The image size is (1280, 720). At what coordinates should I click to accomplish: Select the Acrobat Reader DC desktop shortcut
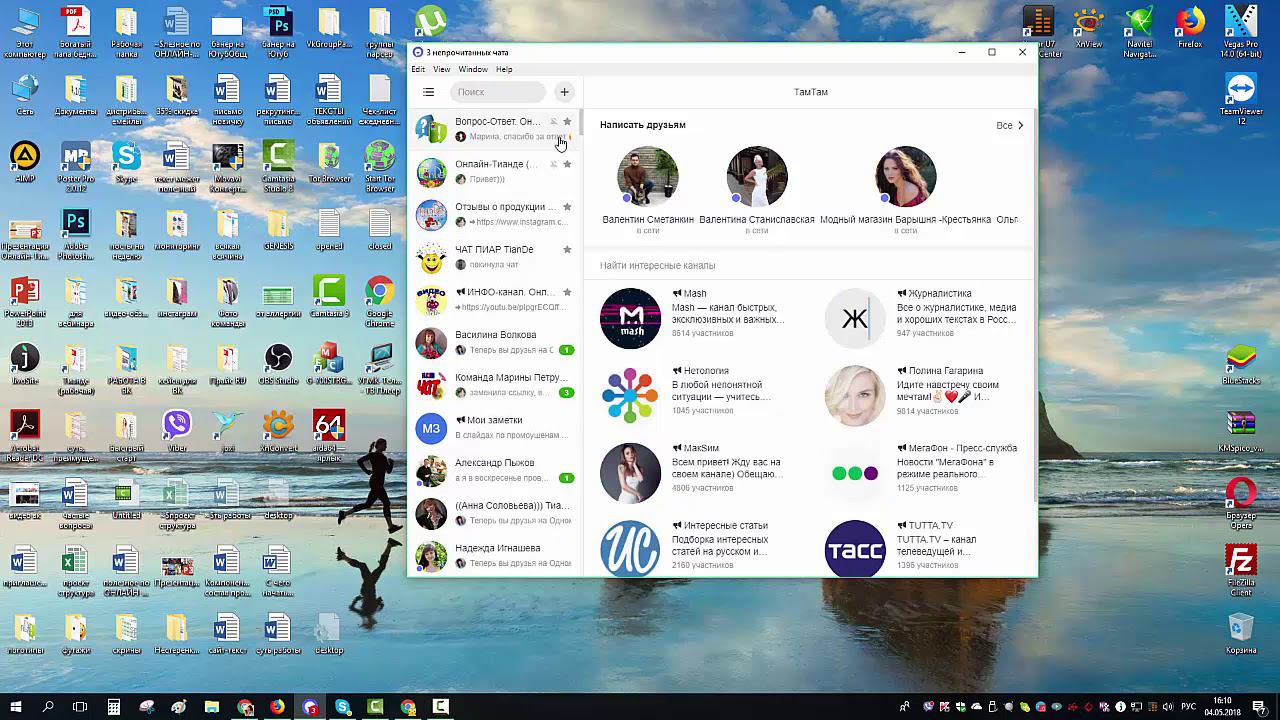click(x=25, y=437)
